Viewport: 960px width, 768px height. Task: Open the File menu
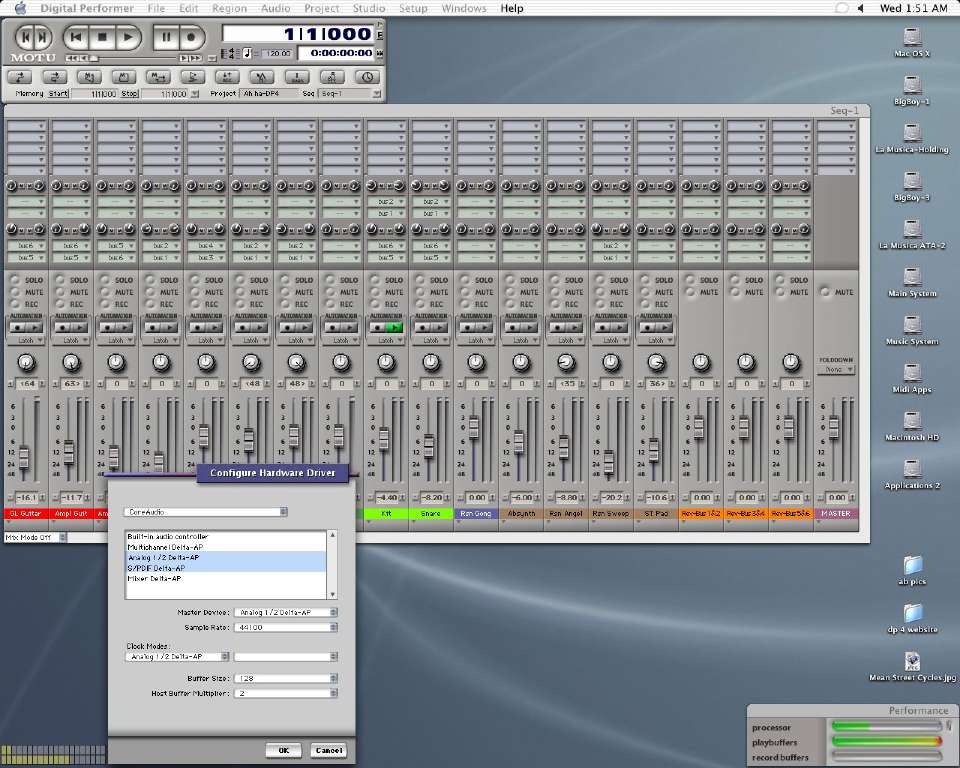(157, 8)
